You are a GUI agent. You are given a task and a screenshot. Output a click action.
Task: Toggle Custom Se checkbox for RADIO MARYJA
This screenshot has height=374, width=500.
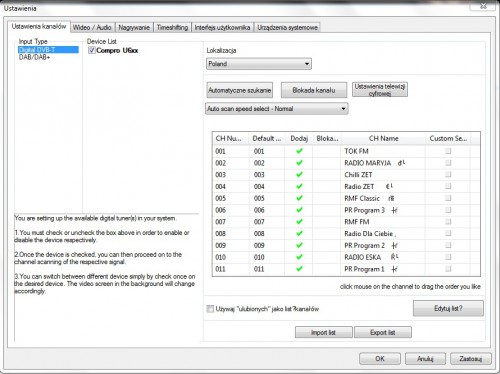448,163
